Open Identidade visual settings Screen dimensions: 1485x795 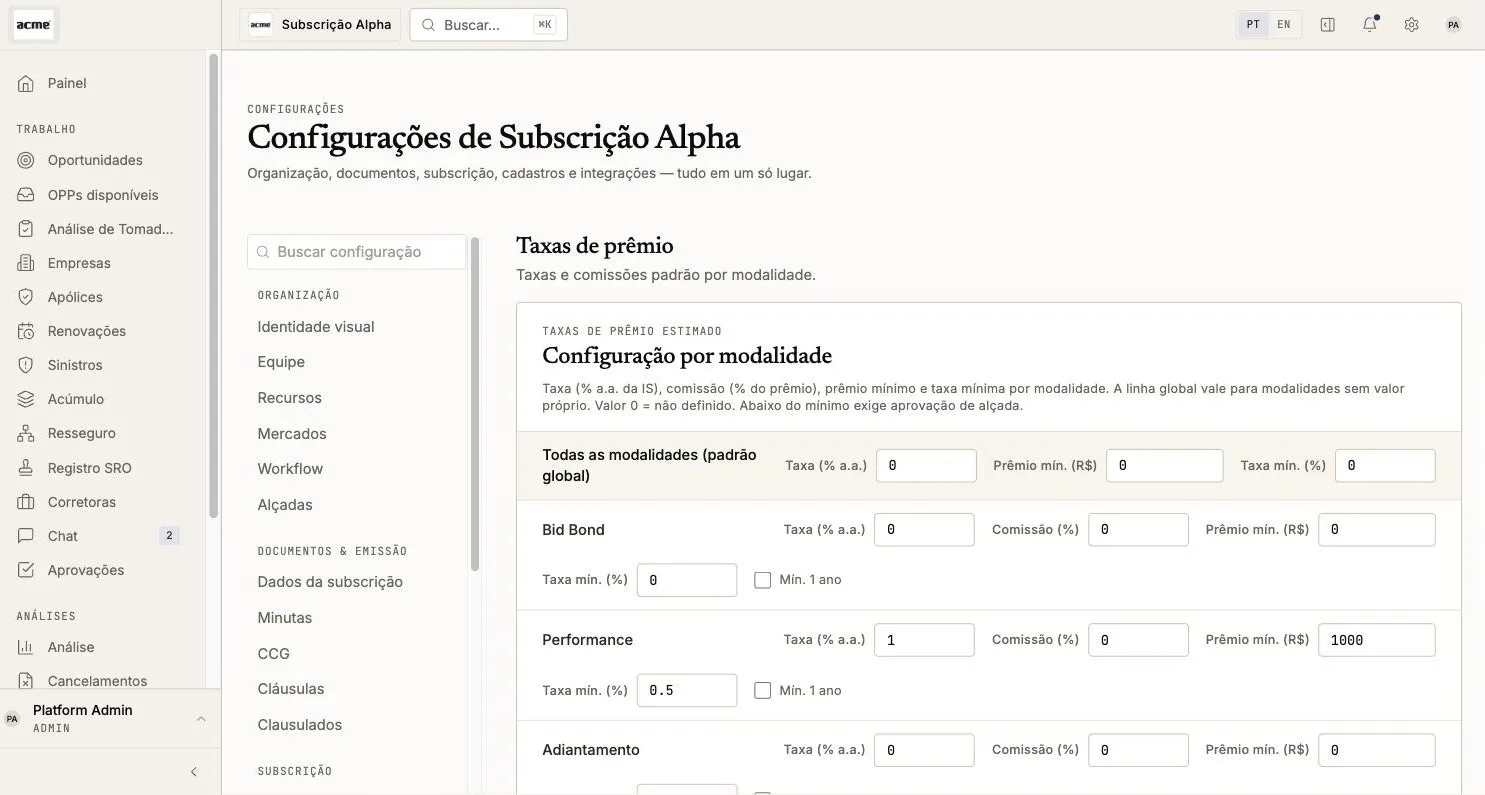click(x=316, y=327)
